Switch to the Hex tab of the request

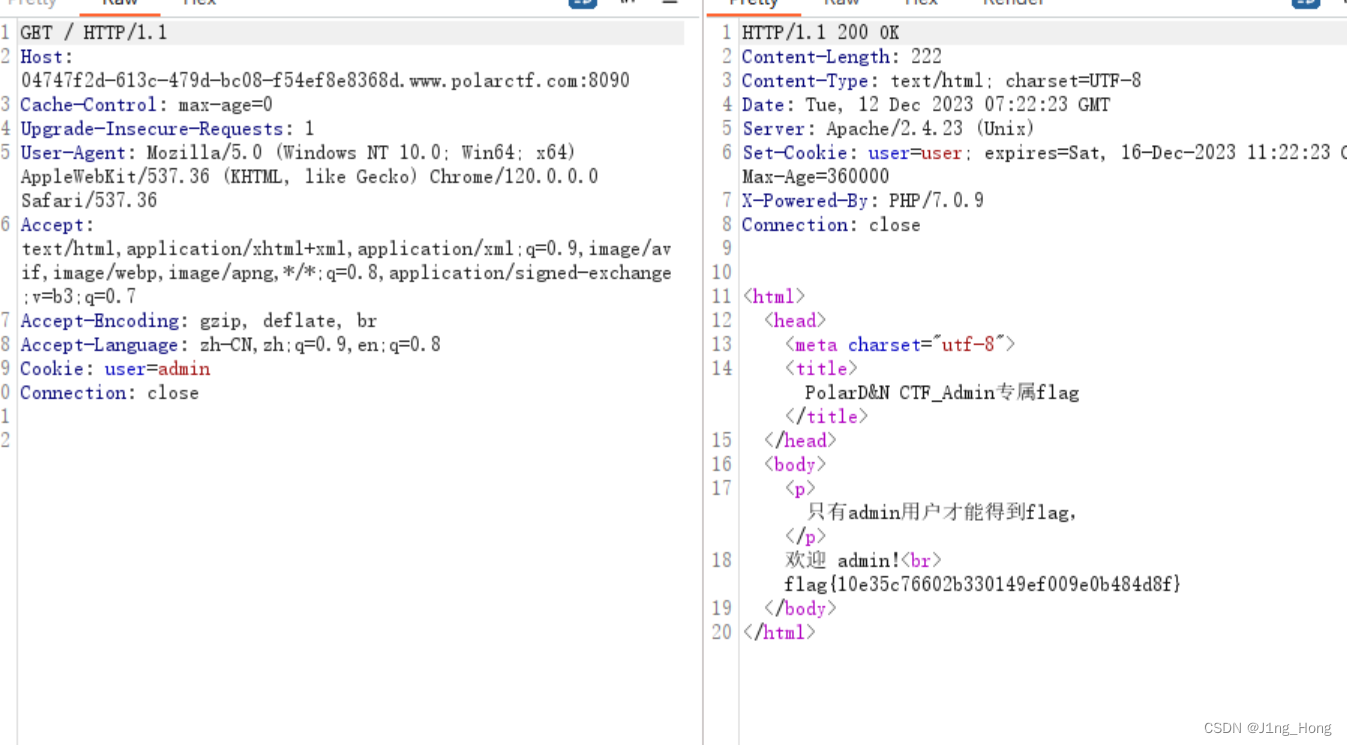[x=198, y=3]
